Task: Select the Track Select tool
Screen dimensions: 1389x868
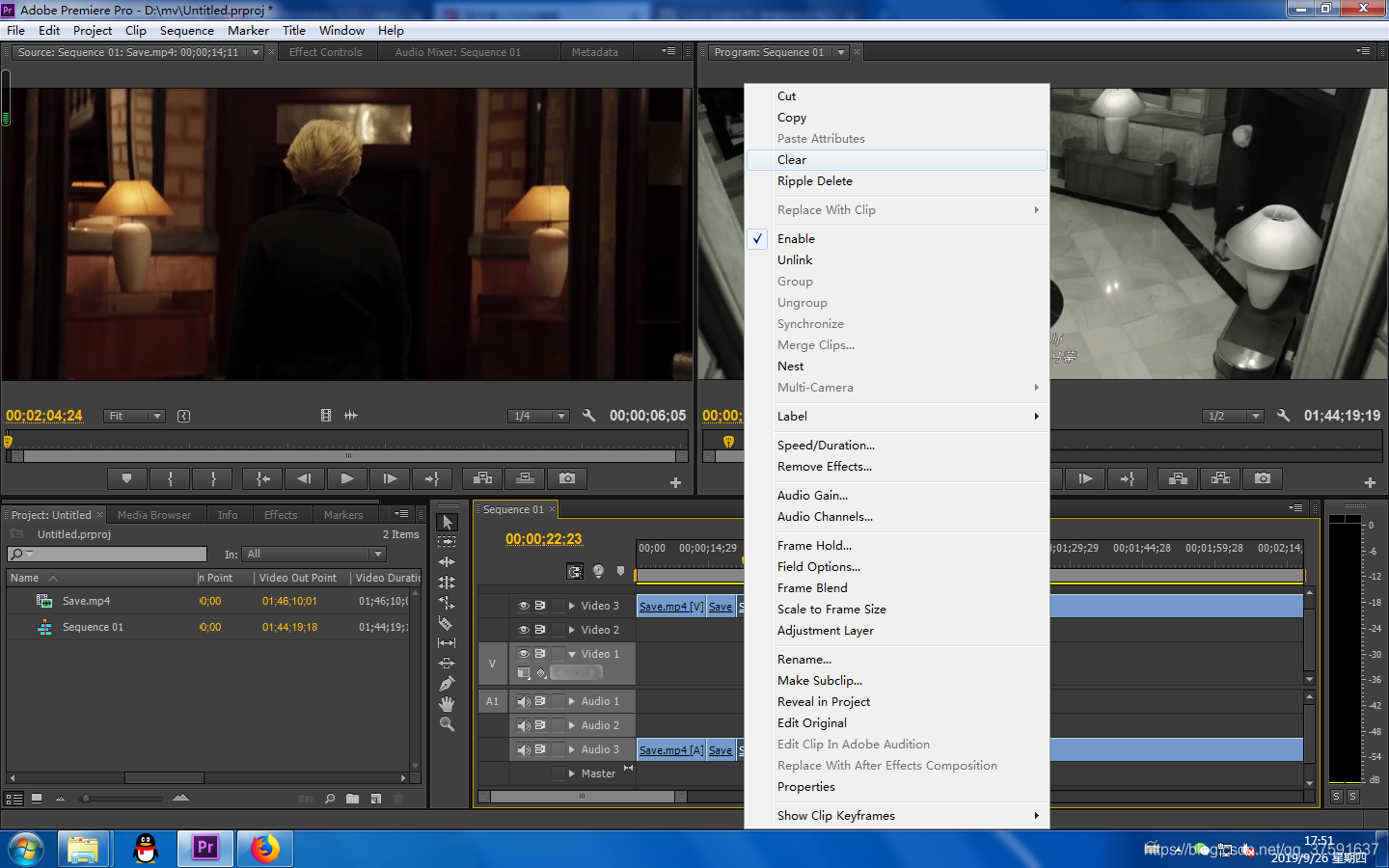Action: point(447,542)
